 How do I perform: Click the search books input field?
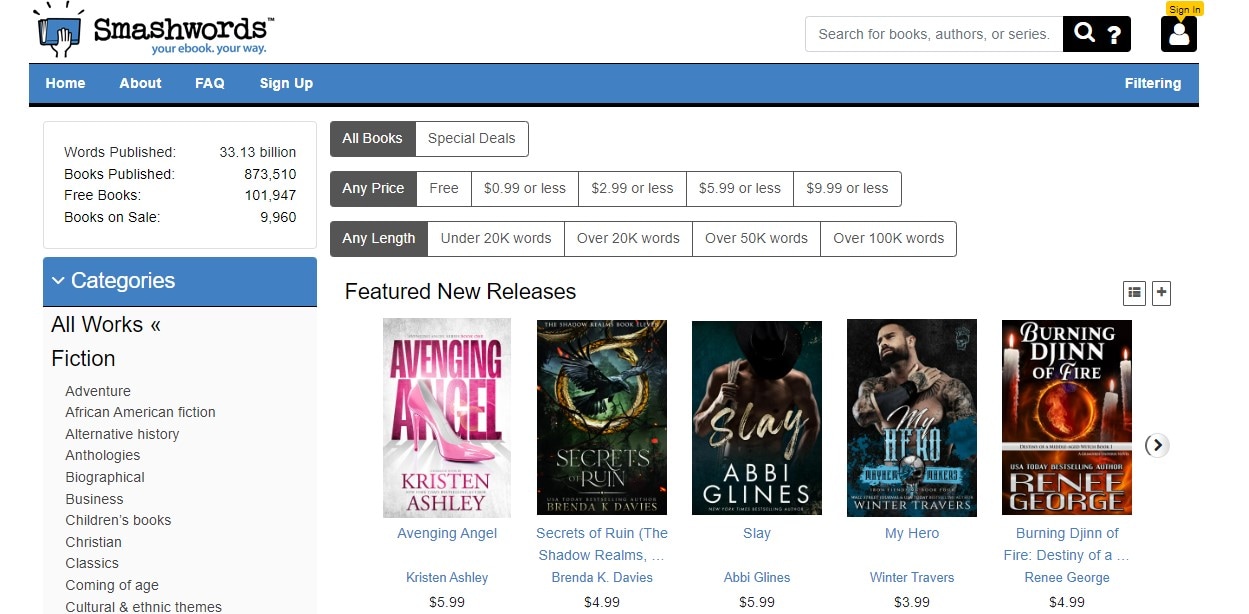(x=934, y=34)
